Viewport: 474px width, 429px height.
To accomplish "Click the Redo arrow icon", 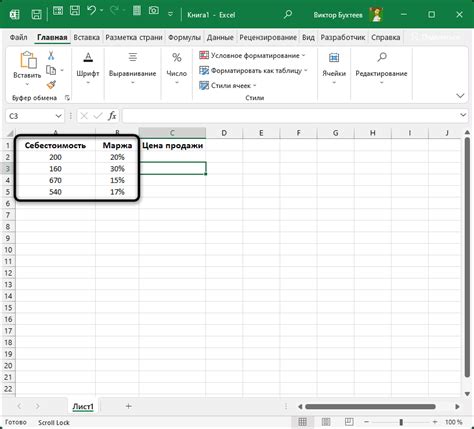I will tap(114, 11).
